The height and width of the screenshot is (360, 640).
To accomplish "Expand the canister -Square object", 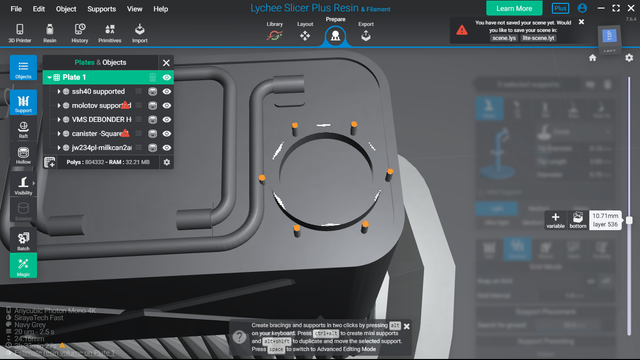I will [x=59, y=133].
